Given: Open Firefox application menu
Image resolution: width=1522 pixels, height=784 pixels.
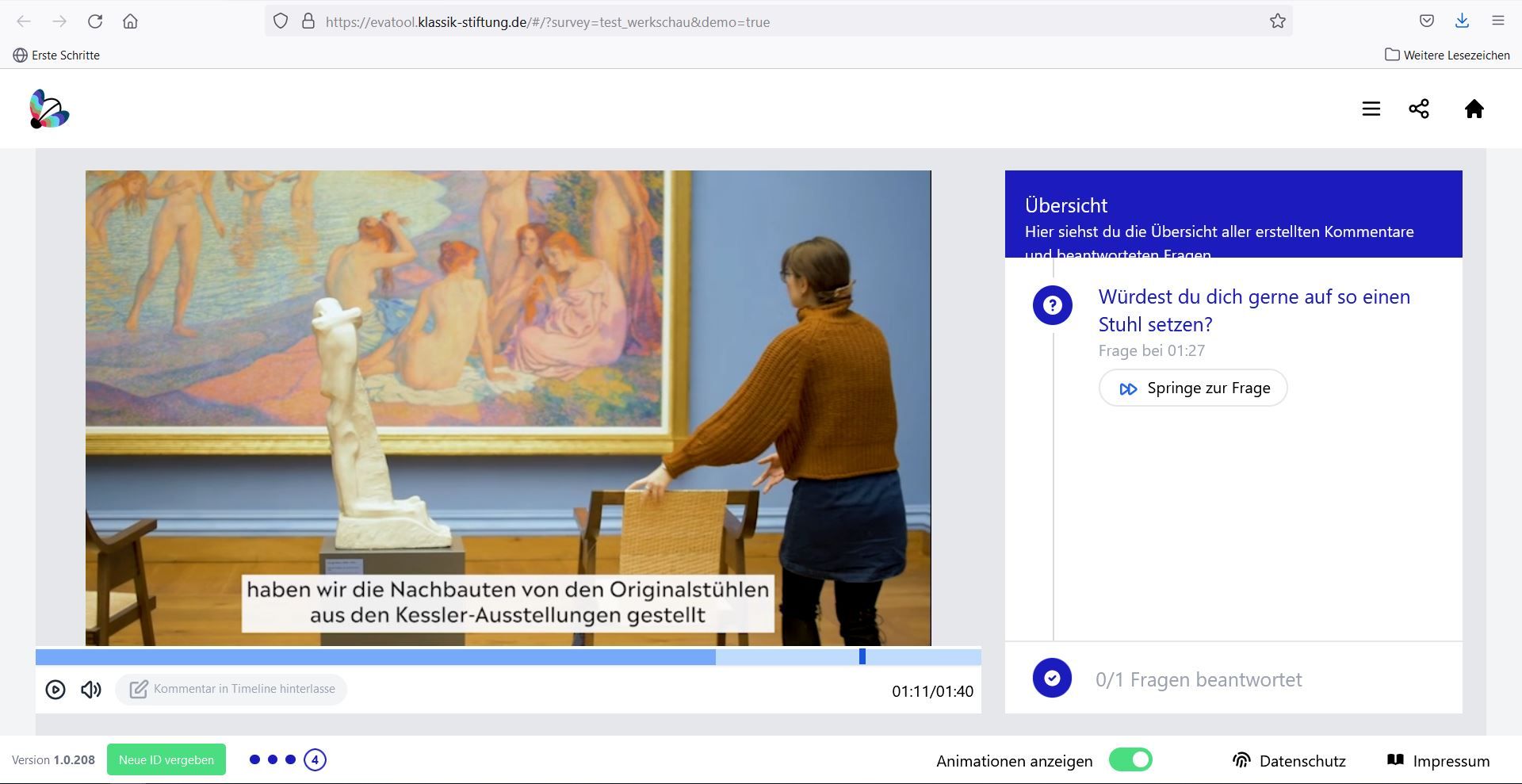Looking at the screenshot, I should click(x=1497, y=21).
